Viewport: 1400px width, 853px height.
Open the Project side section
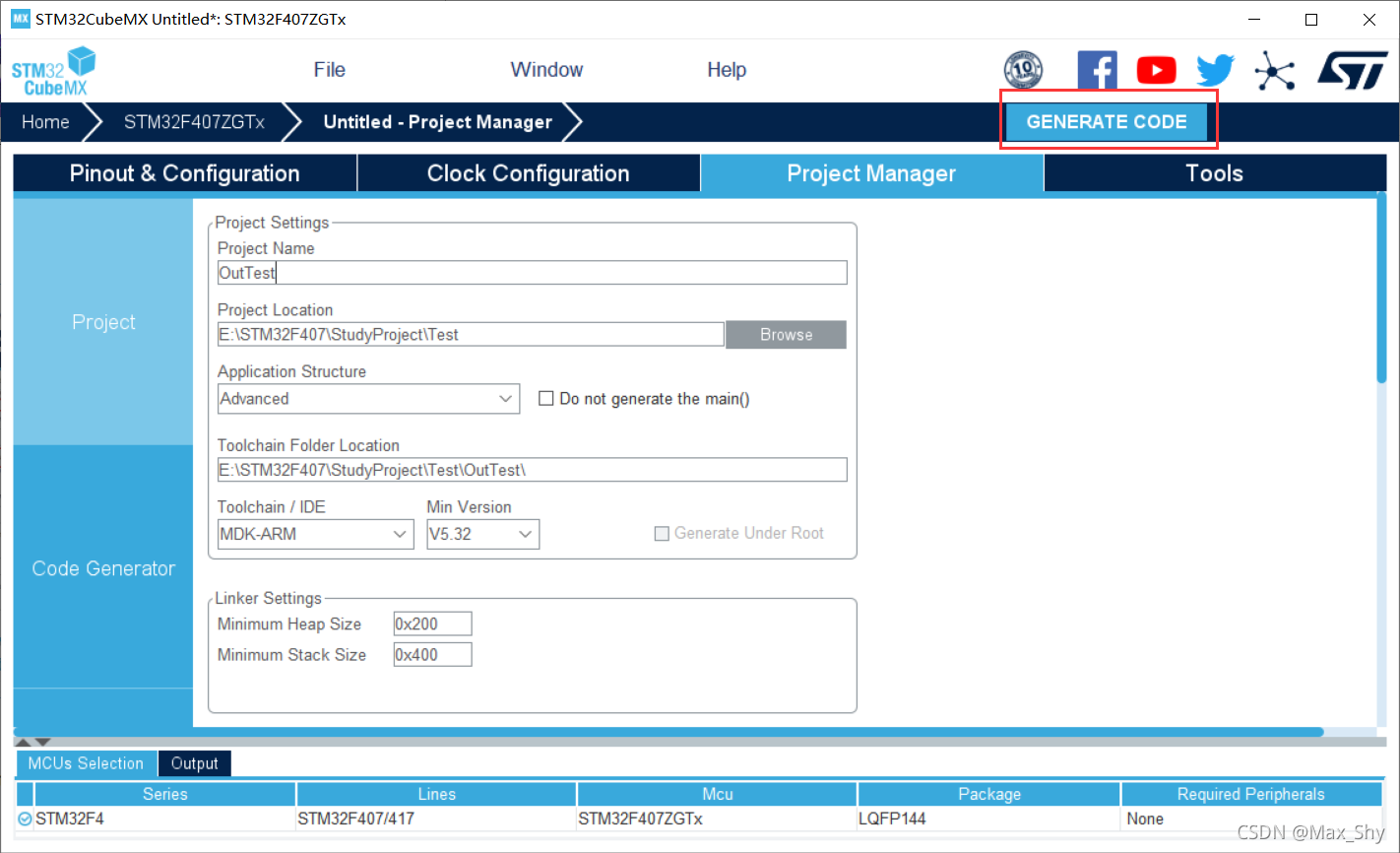[x=103, y=322]
